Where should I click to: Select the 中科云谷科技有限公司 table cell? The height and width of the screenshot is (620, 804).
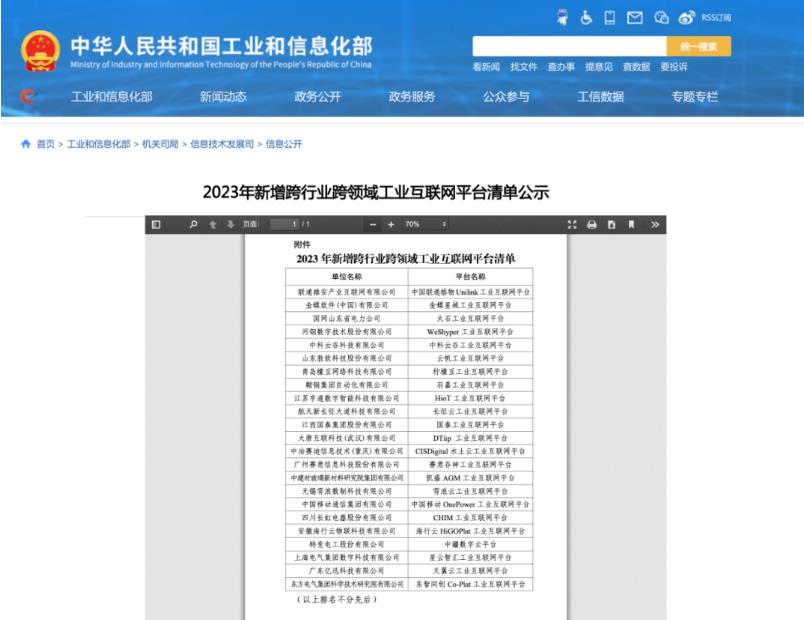(x=347, y=345)
